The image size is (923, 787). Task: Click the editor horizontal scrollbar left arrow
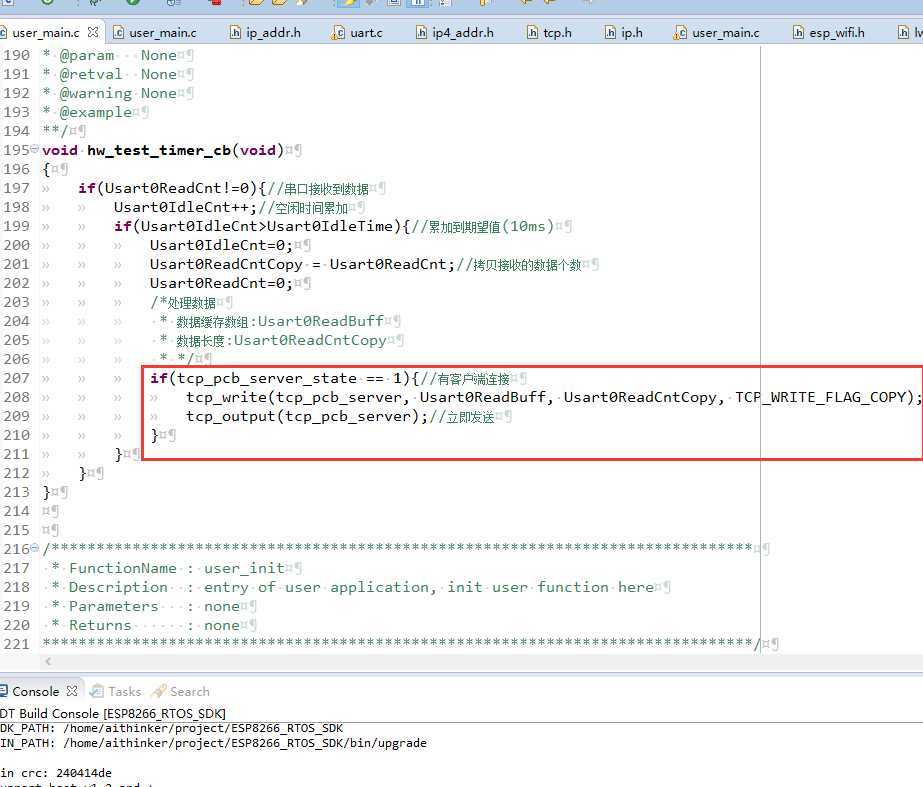click(47, 662)
